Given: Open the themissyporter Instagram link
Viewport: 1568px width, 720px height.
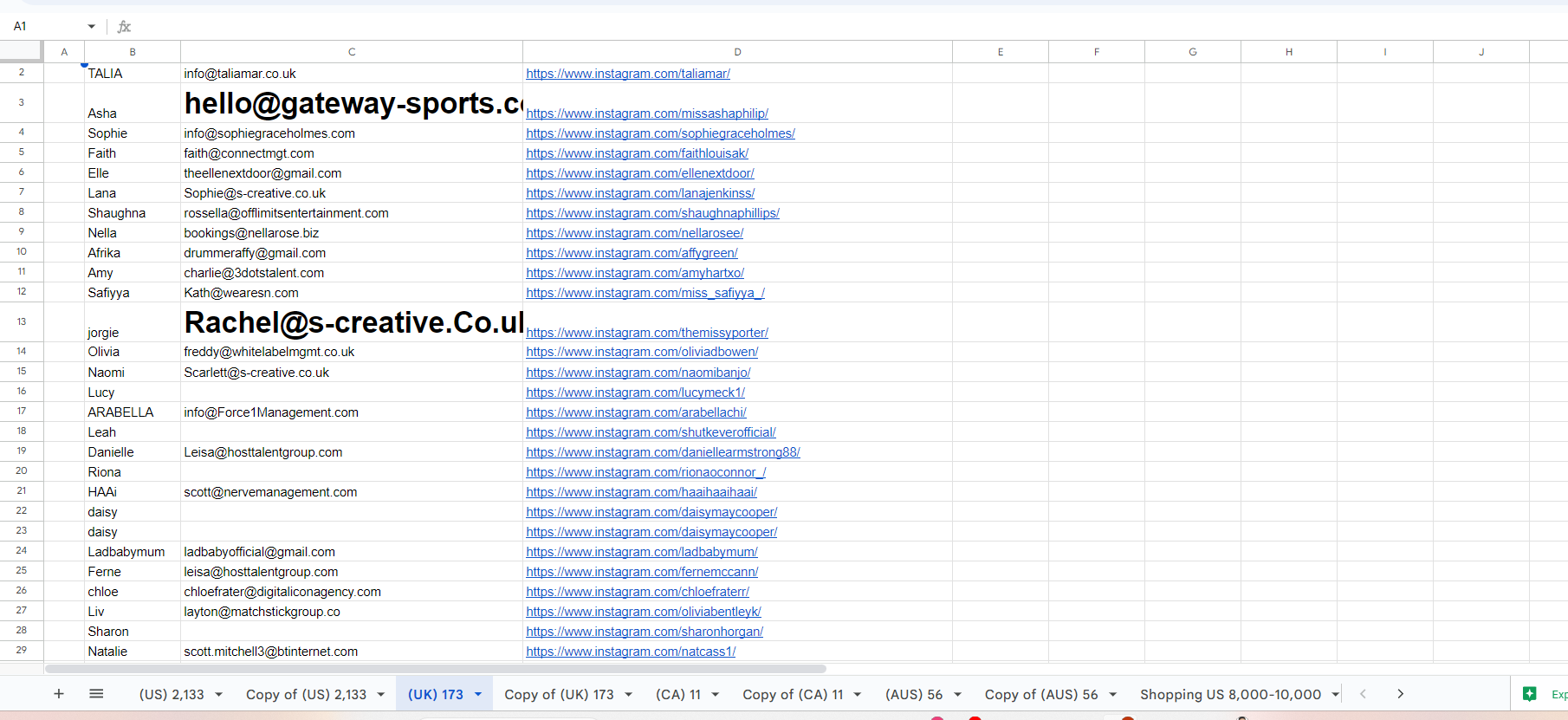Looking at the screenshot, I should click(x=647, y=333).
